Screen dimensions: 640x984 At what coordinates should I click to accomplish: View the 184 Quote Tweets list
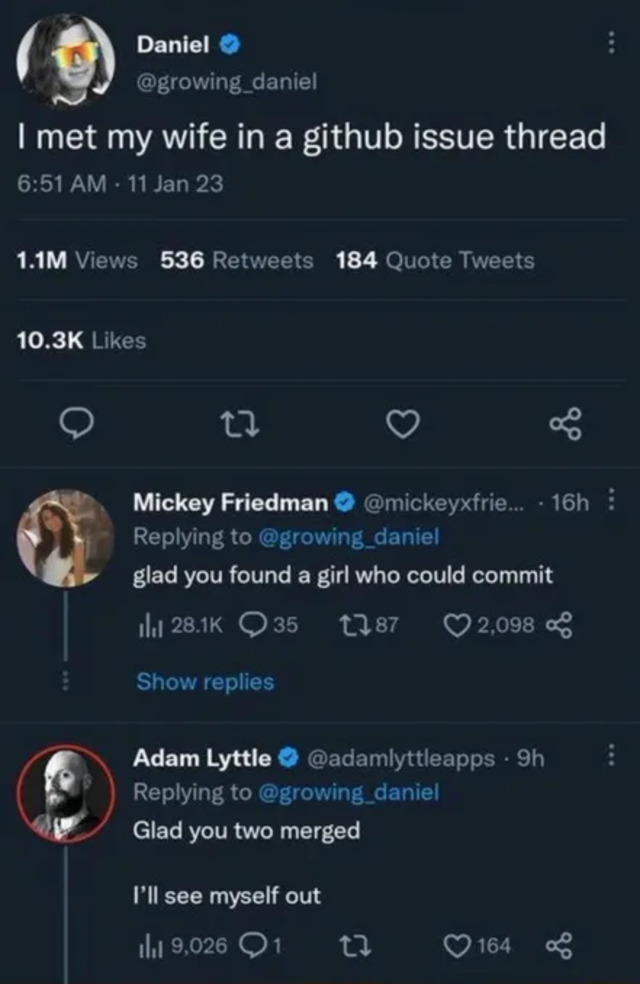434,261
